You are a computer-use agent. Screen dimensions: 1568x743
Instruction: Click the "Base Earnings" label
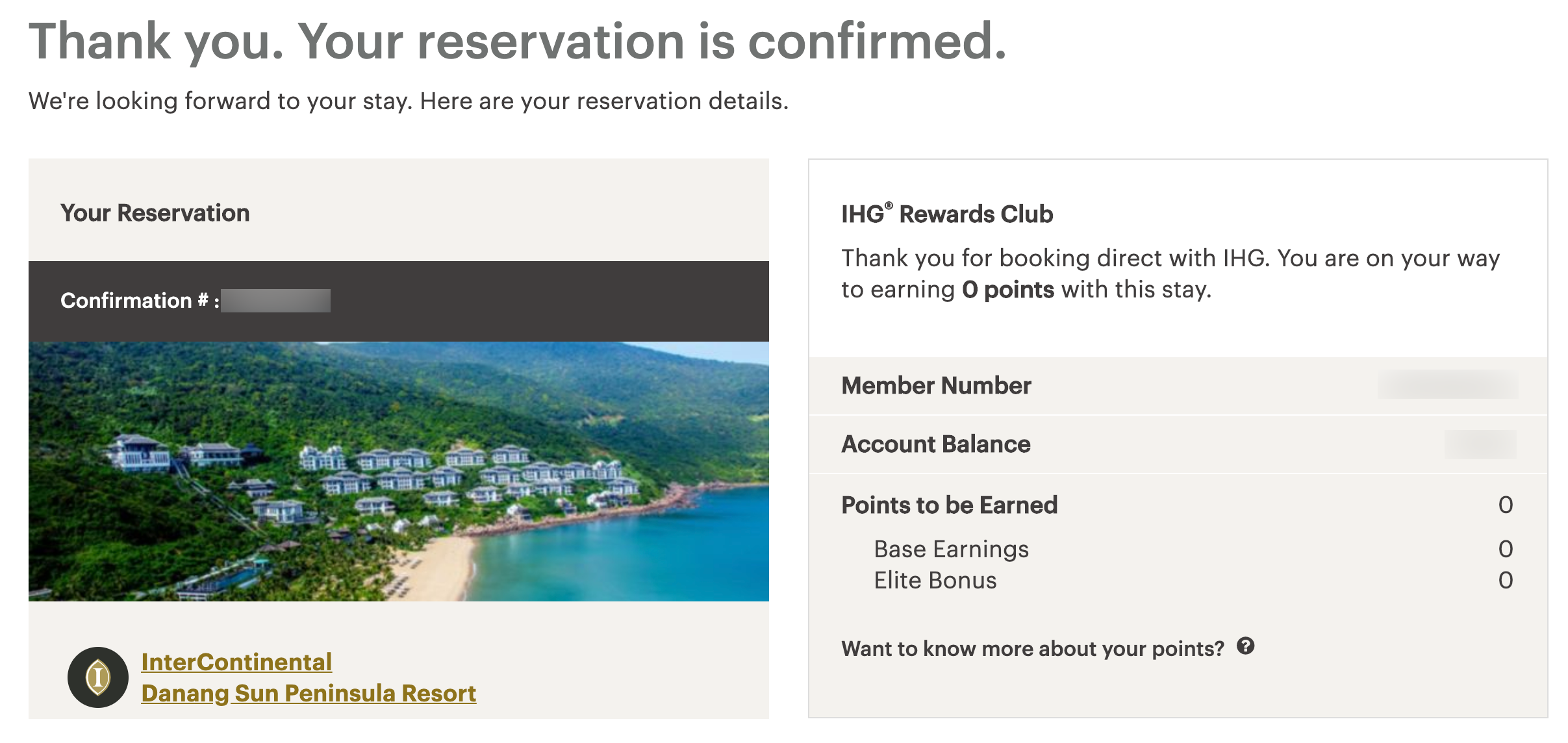pos(951,549)
